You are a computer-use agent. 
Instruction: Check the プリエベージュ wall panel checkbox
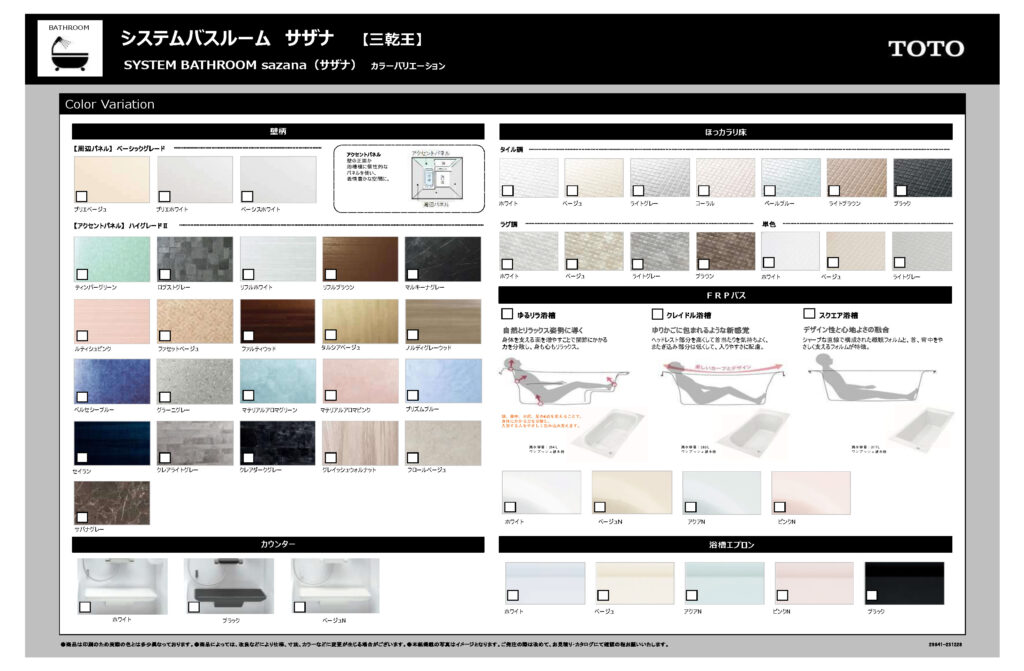82,196
